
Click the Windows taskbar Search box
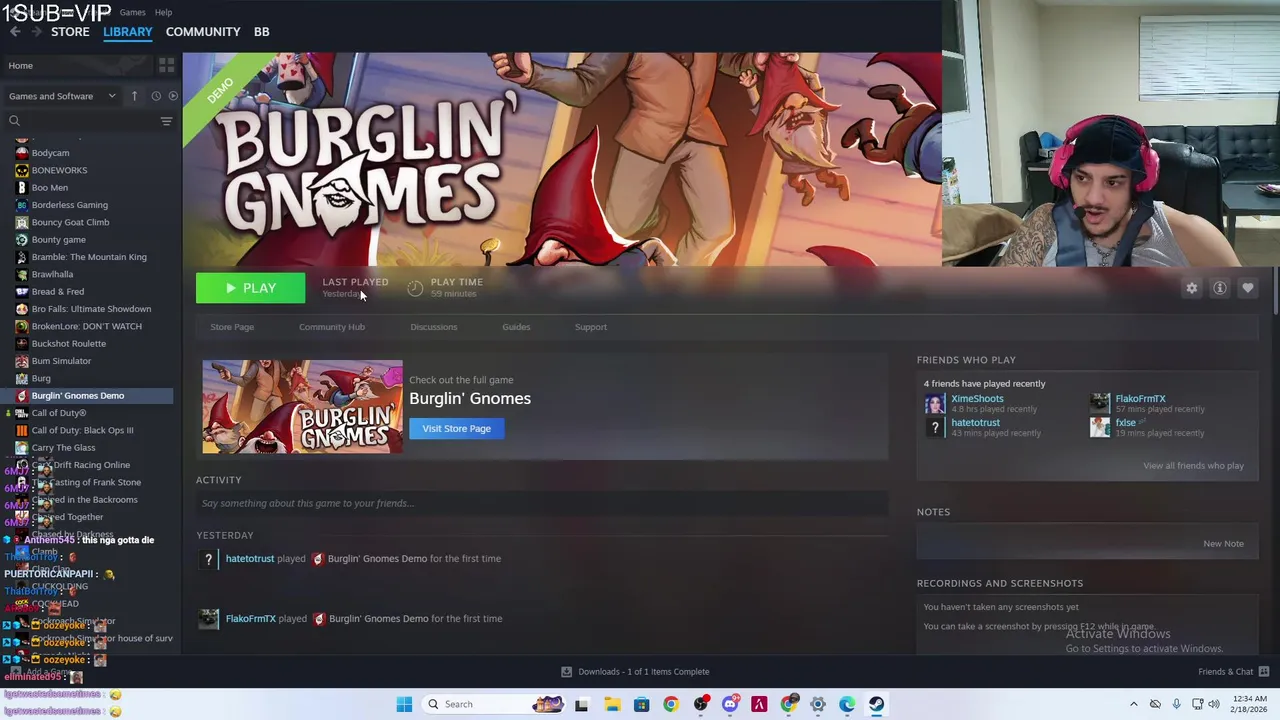pyautogui.click(x=492, y=704)
